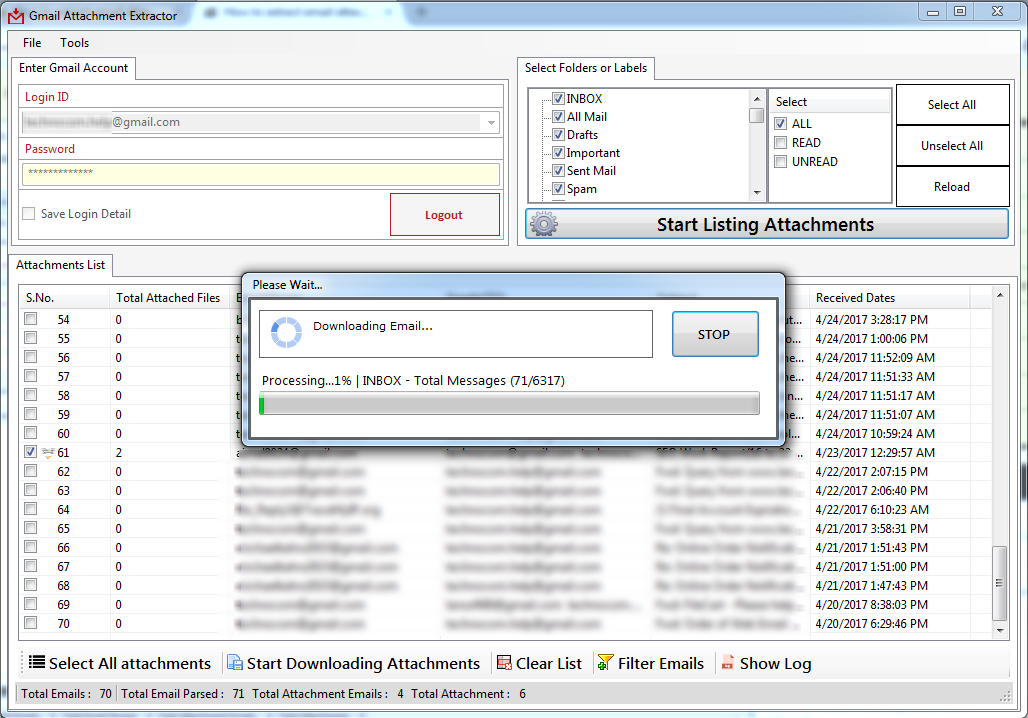Click the S.No. column header
Viewport: 1028px width, 718px height.
click(64, 298)
